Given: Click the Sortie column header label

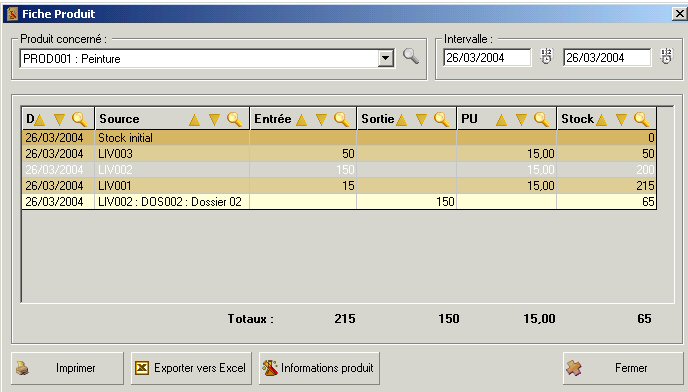Looking at the screenshot, I should click(x=377, y=119).
